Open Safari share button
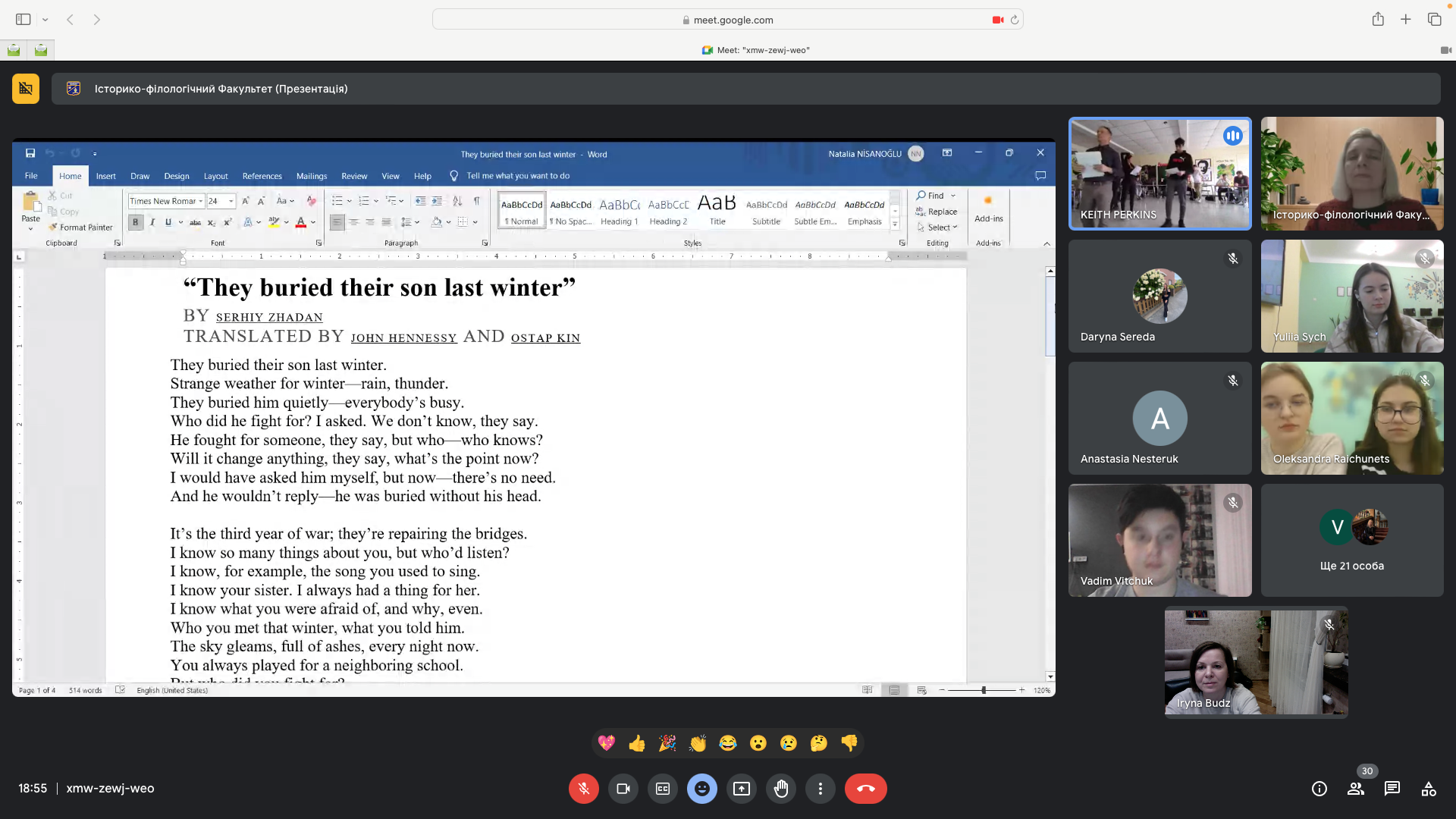Screen dimensions: 1456x819 [1378, 20]
